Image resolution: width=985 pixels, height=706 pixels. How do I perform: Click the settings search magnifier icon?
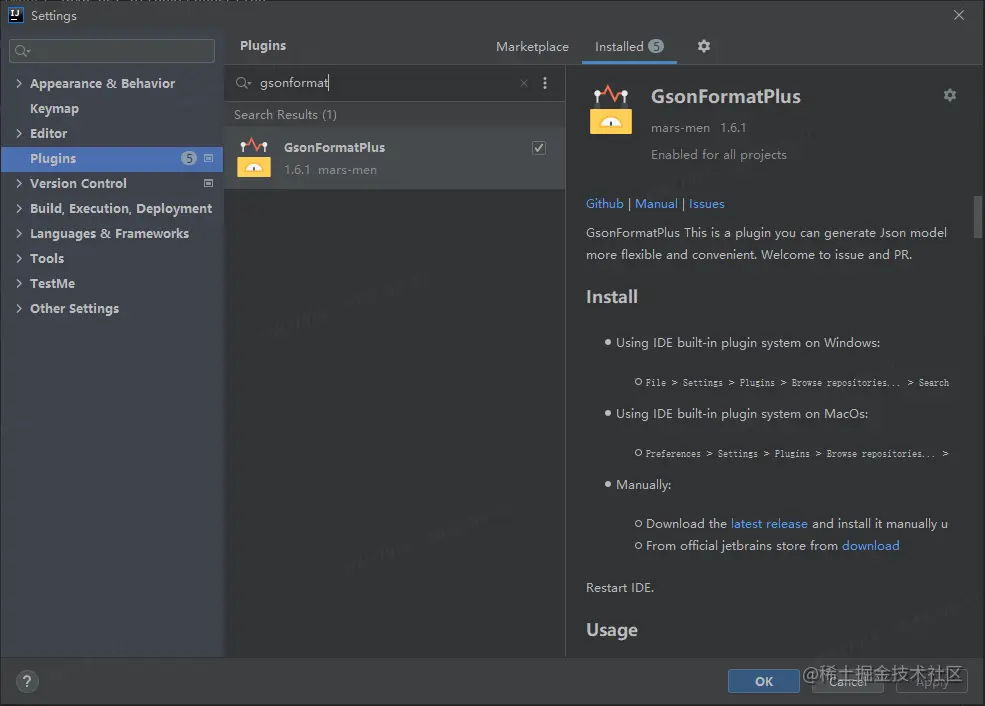coord(22,51)
